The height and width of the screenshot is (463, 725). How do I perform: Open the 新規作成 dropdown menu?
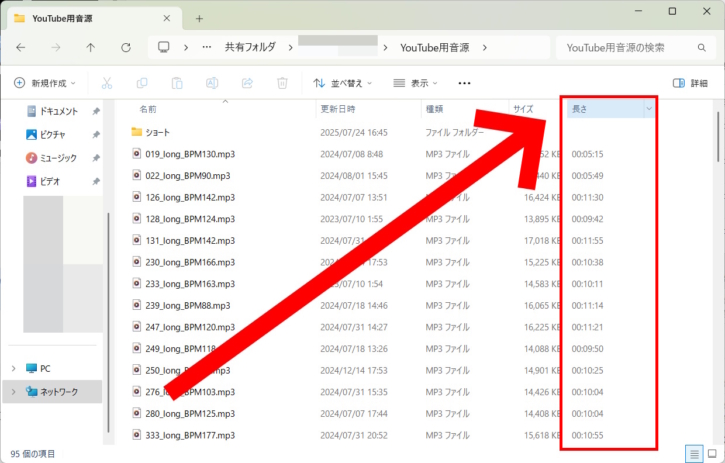(x=45, y=83)
